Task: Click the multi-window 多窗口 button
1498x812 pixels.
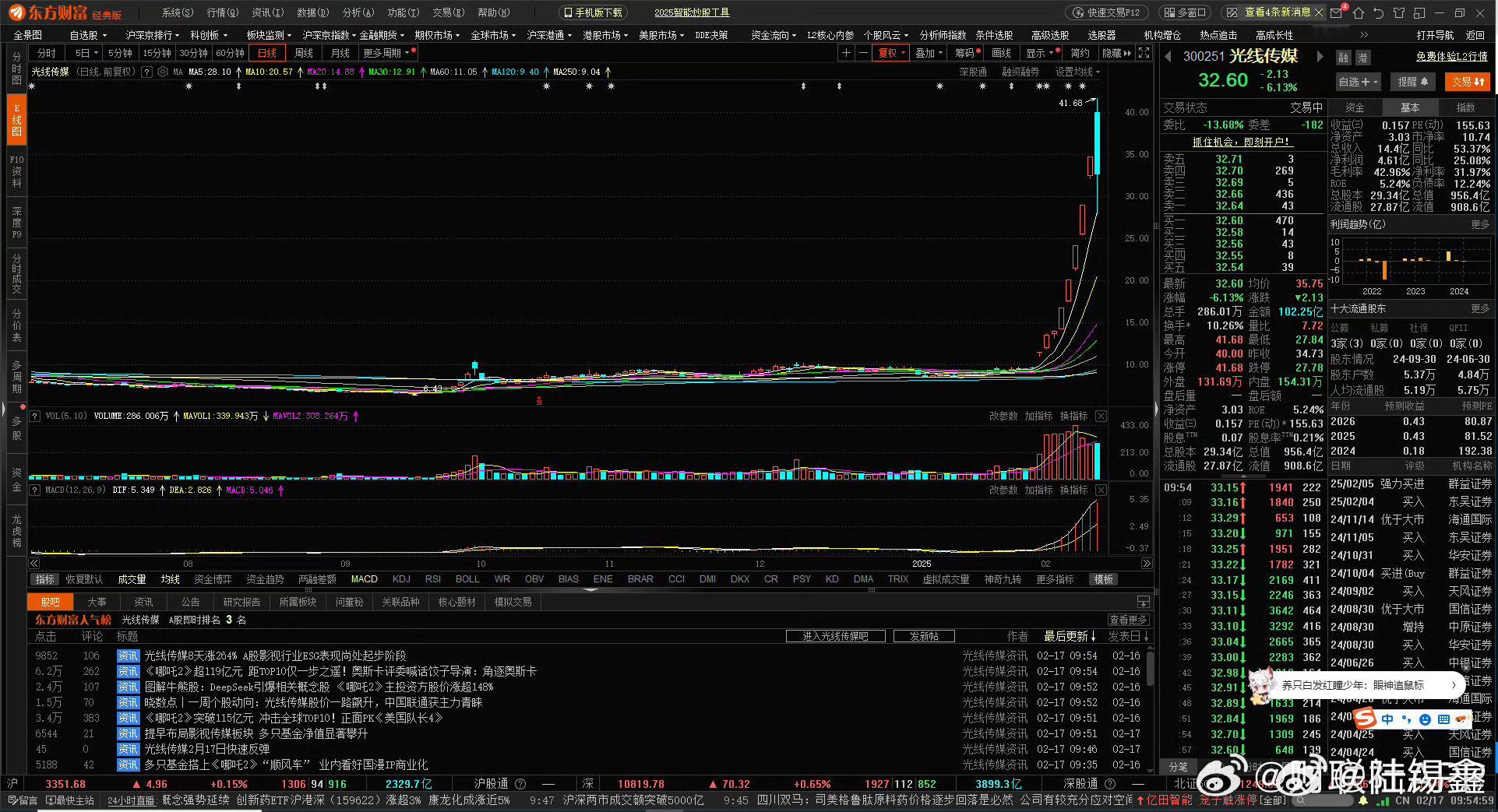Action: pos(1184,12)
